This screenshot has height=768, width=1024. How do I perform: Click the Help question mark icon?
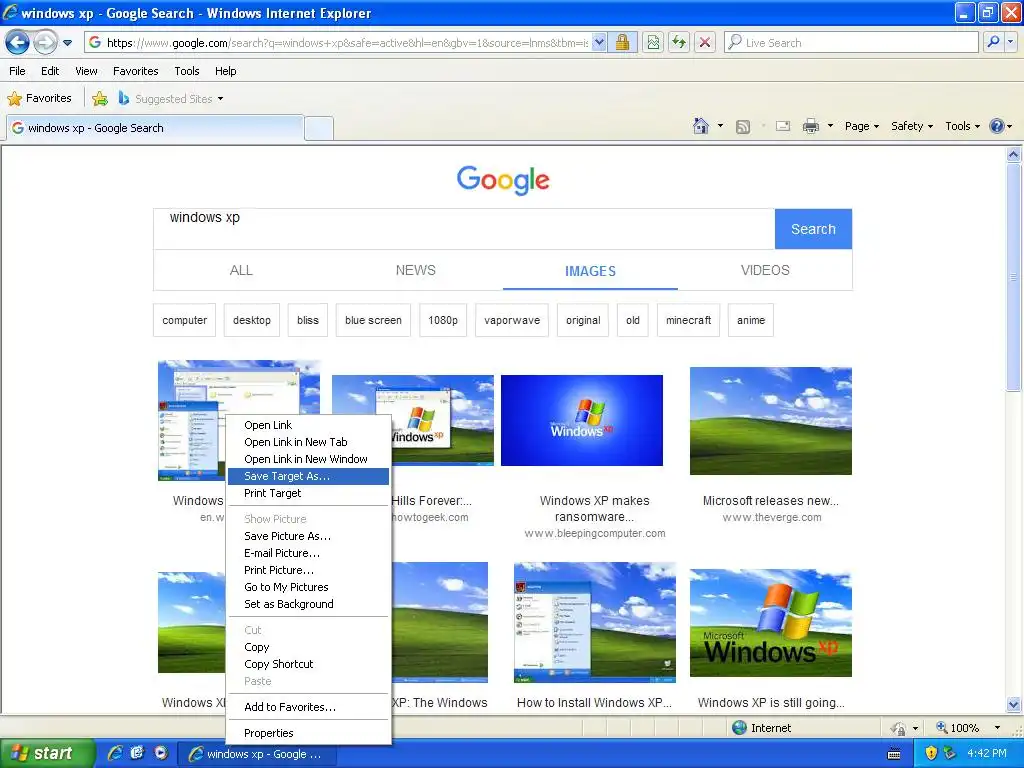(x=997, y=126)
